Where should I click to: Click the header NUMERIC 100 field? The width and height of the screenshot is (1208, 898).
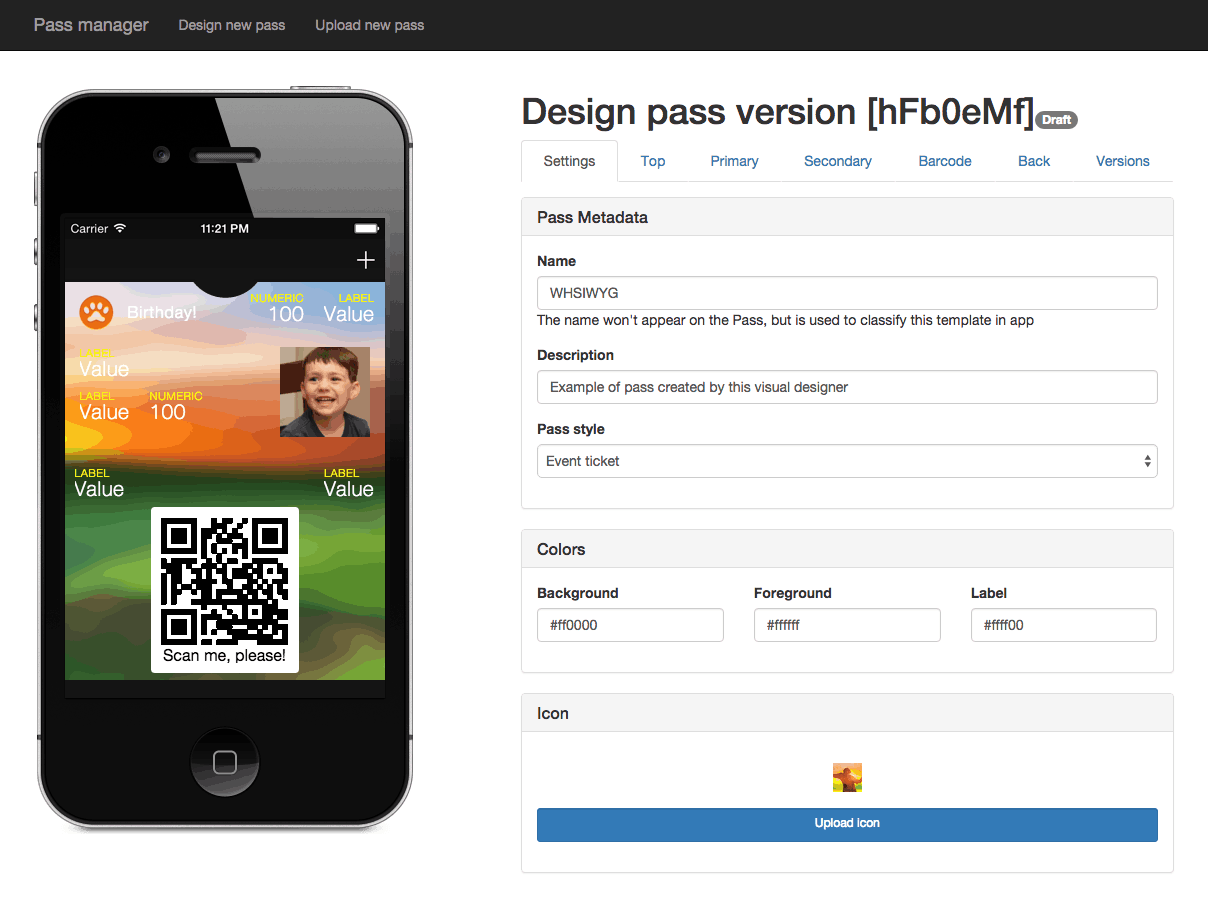coord(277,308)
